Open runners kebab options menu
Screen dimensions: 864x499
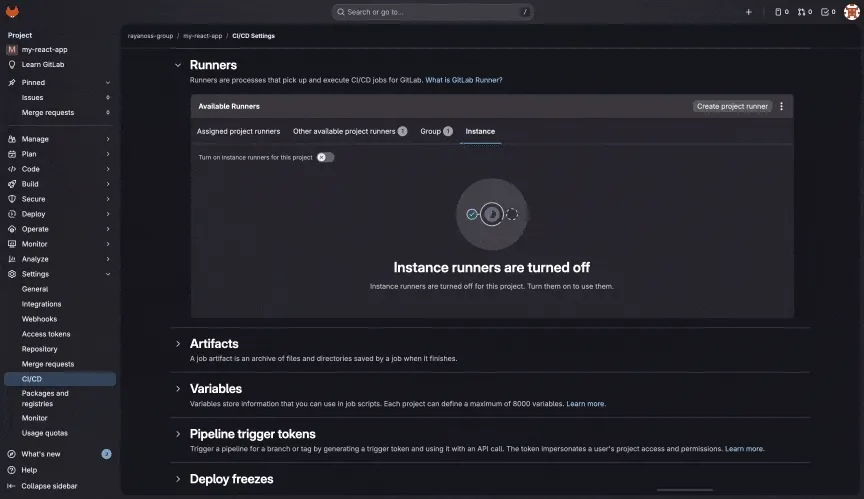click(782, 106)
